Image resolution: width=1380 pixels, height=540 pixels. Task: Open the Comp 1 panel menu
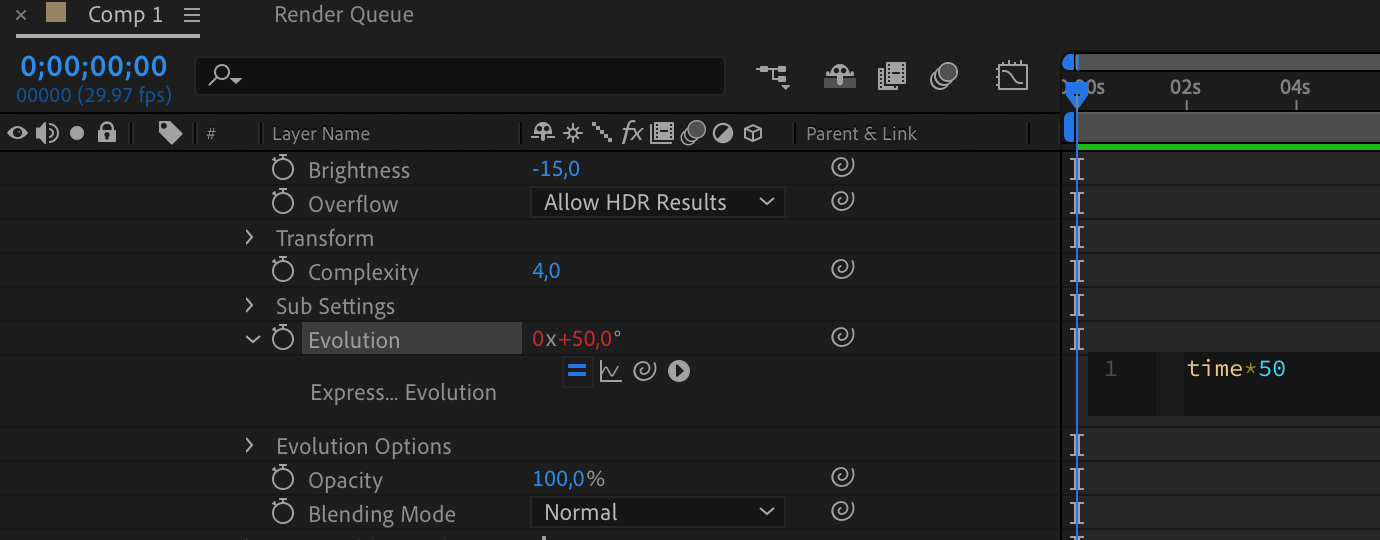(192, 15)
